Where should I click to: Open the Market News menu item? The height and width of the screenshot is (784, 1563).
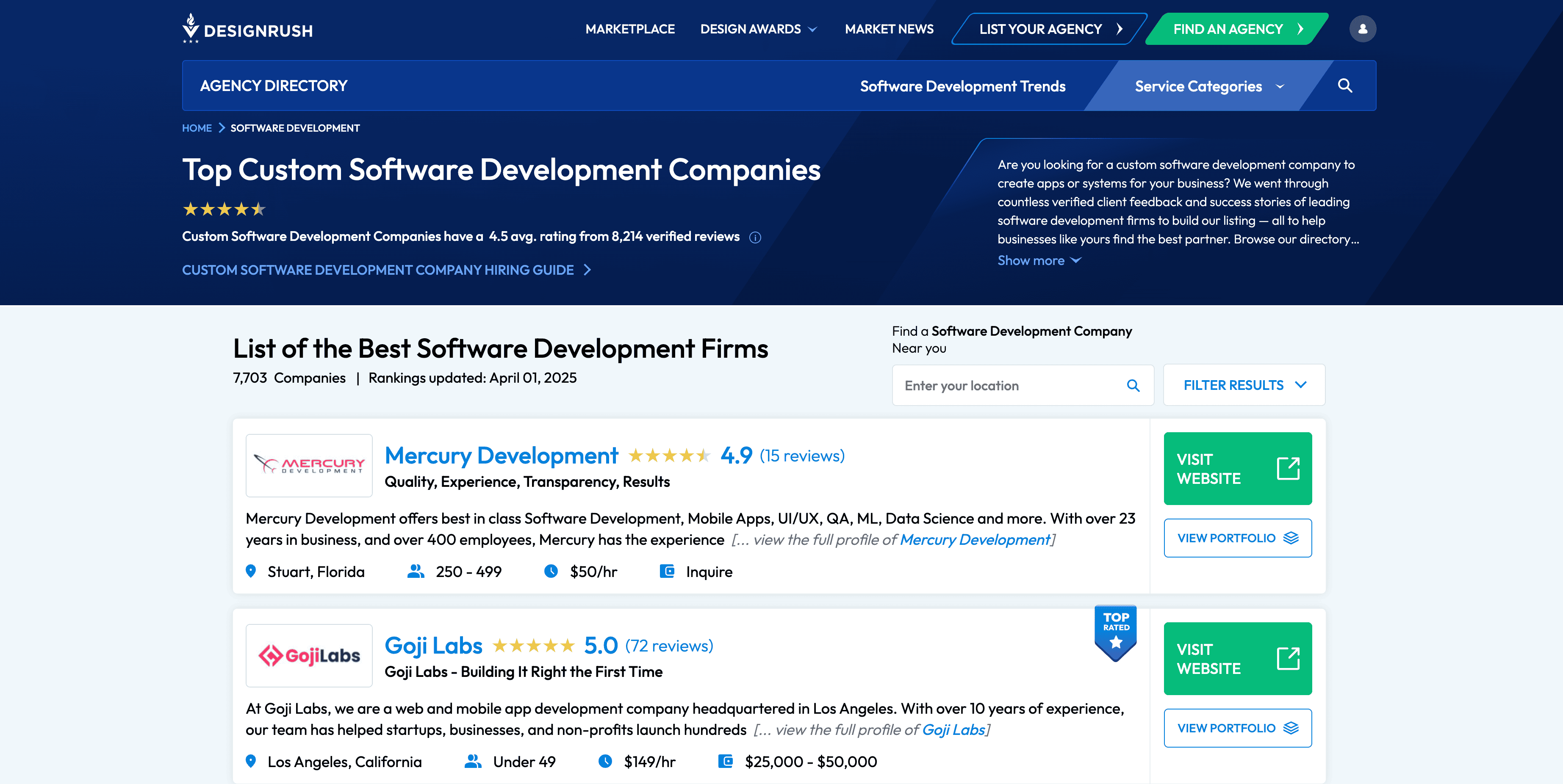(x=889, y=29)
